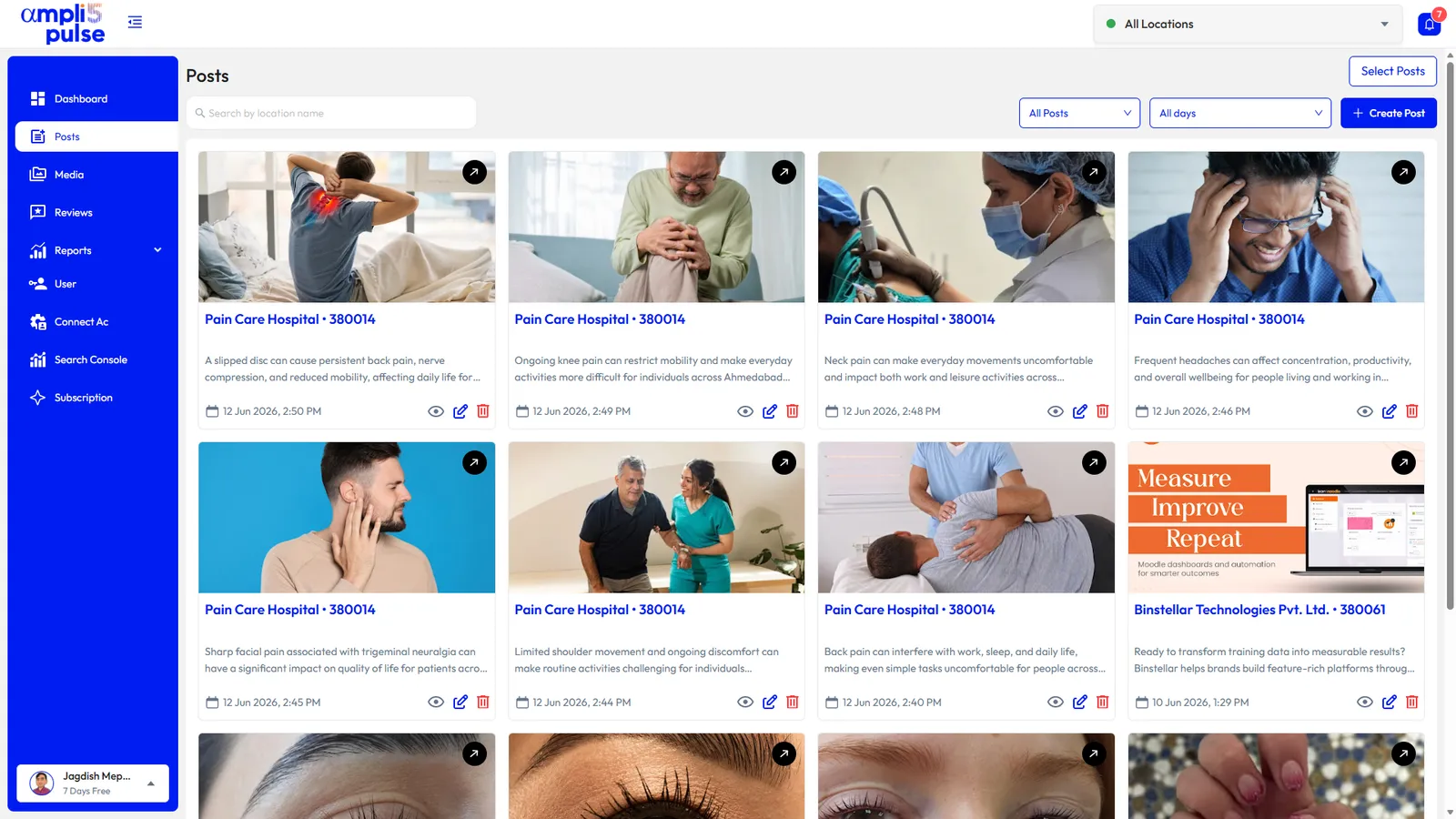
Task: Open external link on Binstellar post
Action: pos(1404,462)
